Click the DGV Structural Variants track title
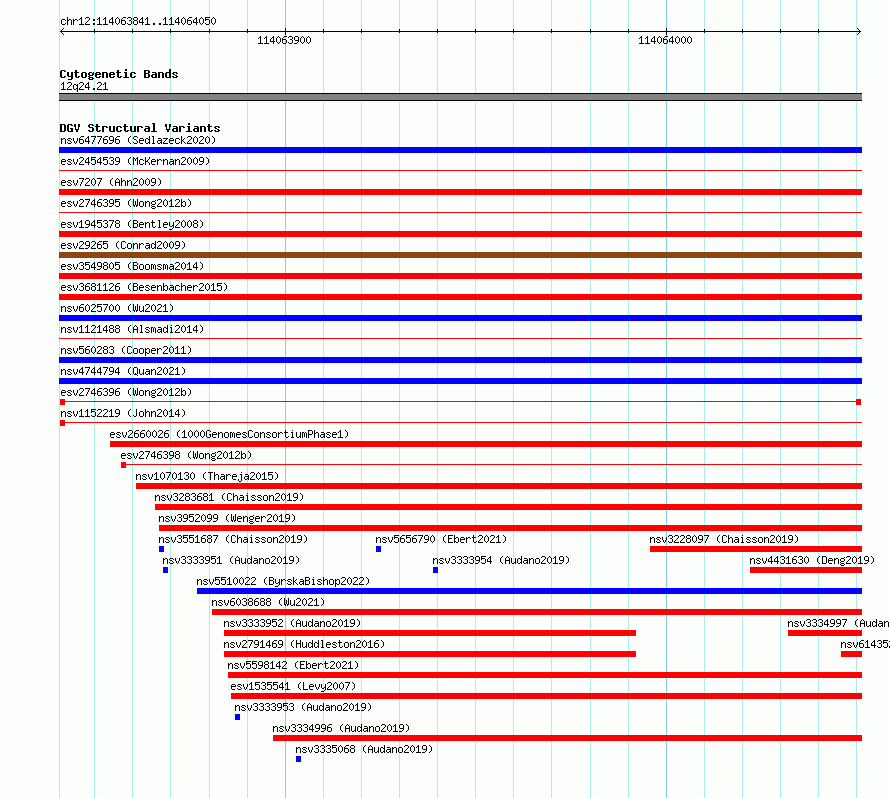890x798 pixels. coord(140,128)
